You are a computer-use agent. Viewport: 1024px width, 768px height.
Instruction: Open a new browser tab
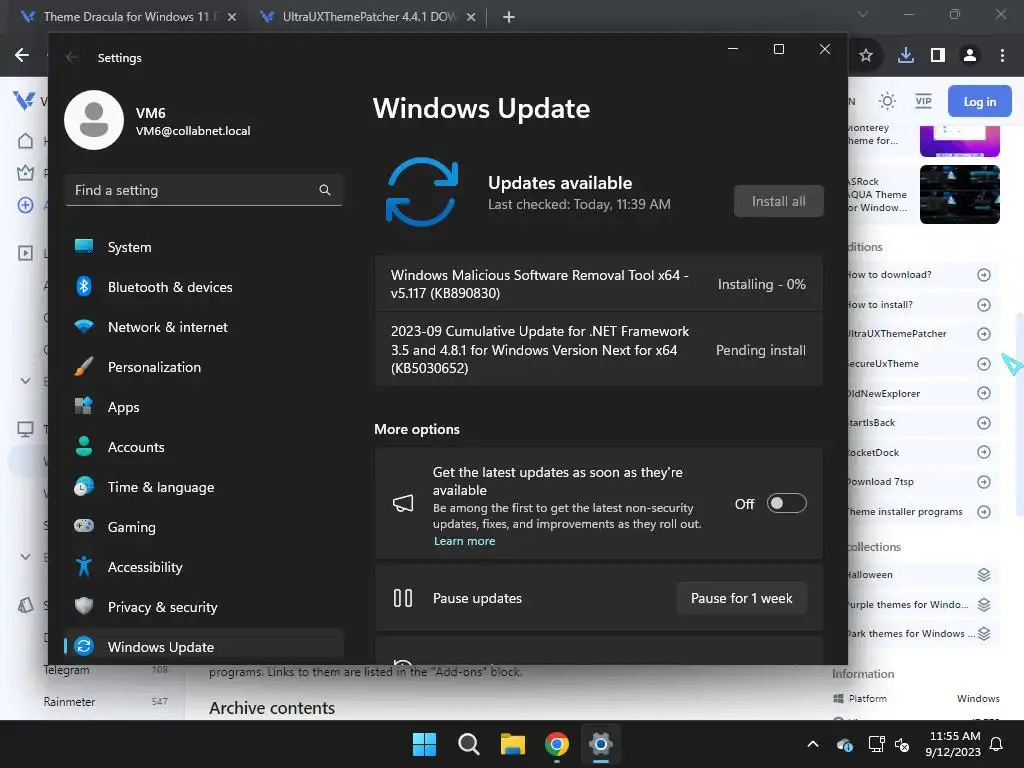(x=509, y=17)
